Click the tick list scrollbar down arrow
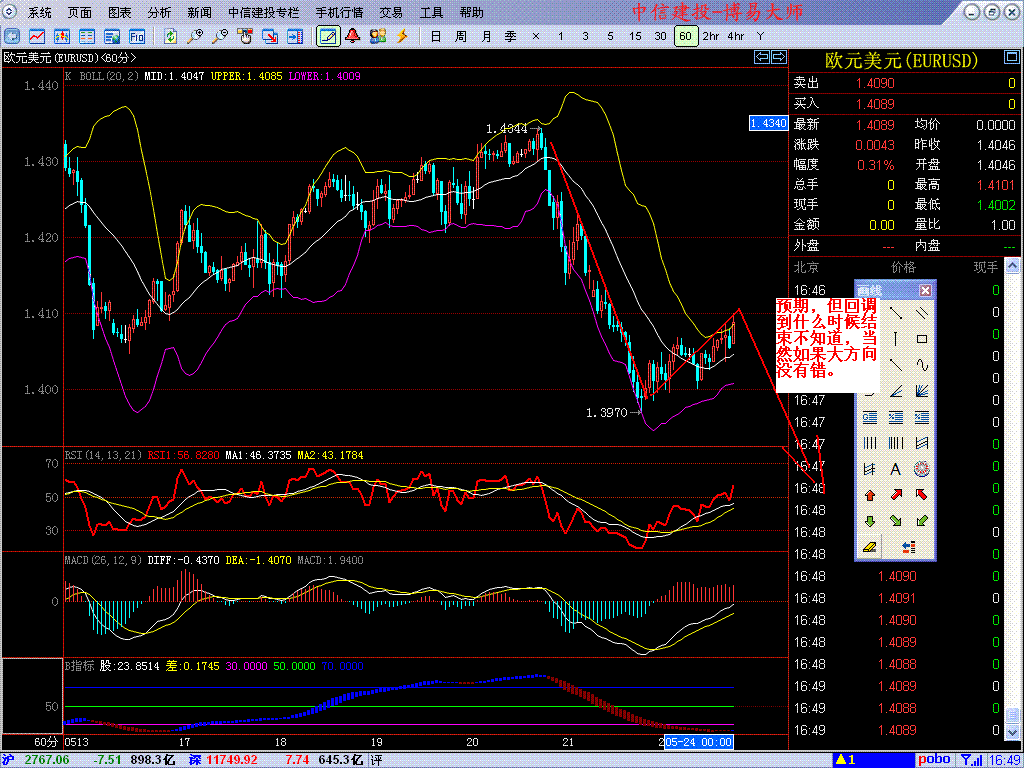1024x768 pixels. [1012, 731]
